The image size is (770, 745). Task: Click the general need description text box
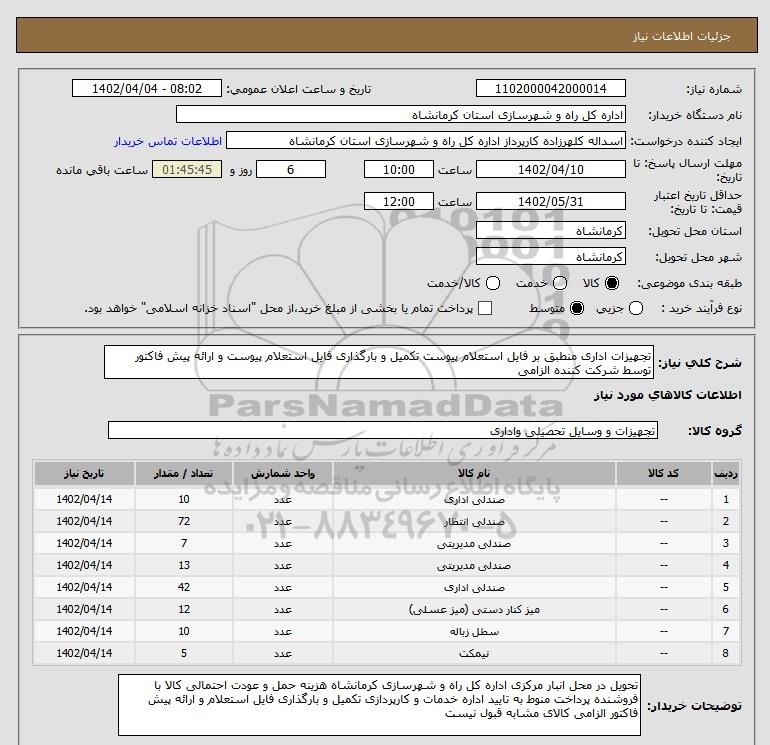(x=379, y=362)
